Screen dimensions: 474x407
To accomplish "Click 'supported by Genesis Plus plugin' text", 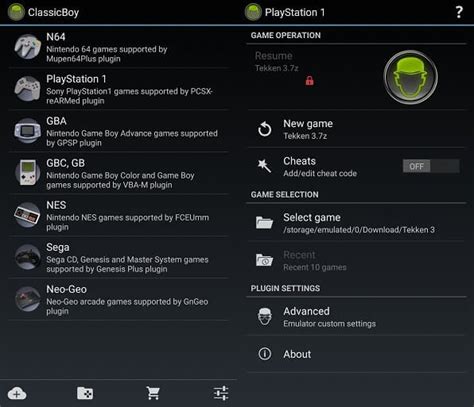I will (107, 269).
